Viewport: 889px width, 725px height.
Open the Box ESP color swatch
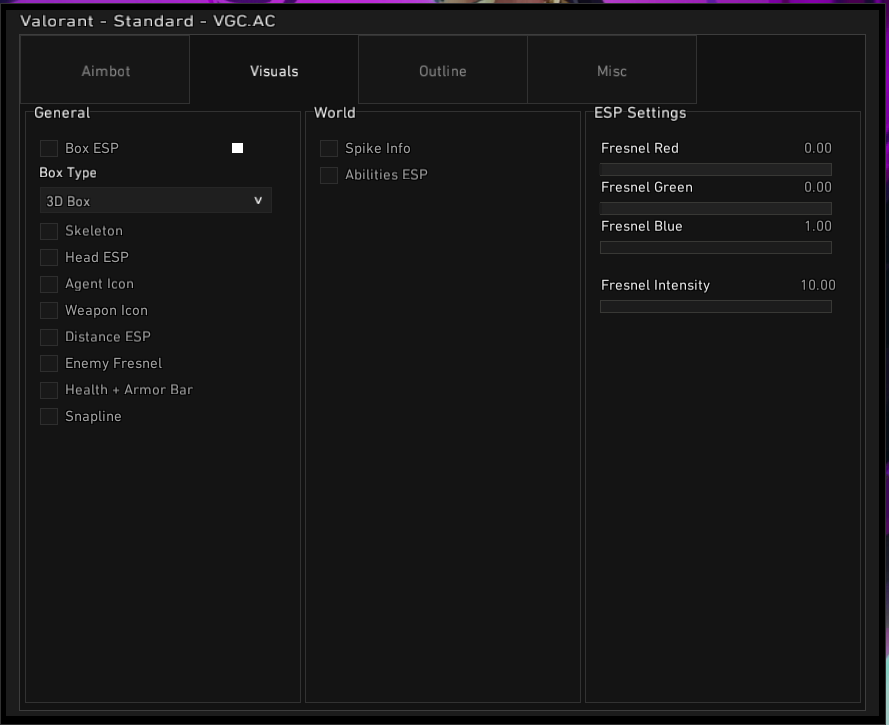point(238,149)
